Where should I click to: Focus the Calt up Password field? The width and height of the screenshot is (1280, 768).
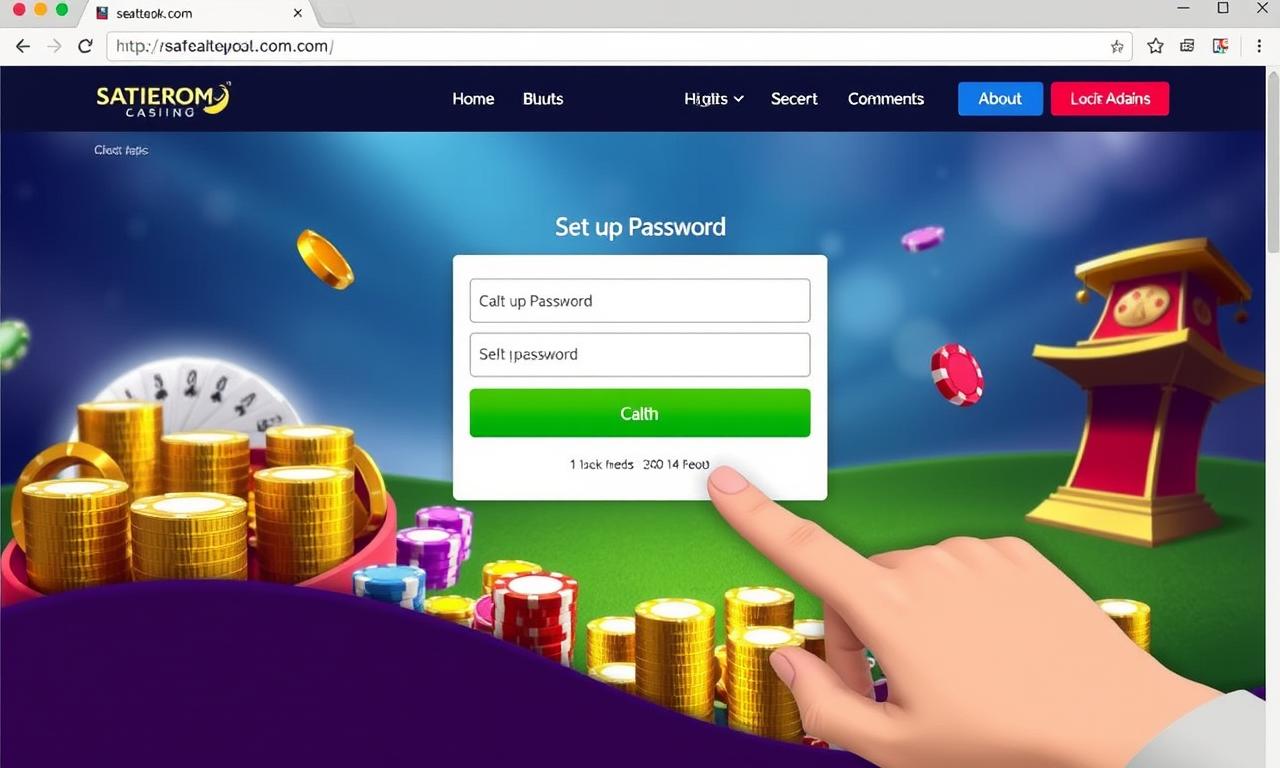coord(640,301)
